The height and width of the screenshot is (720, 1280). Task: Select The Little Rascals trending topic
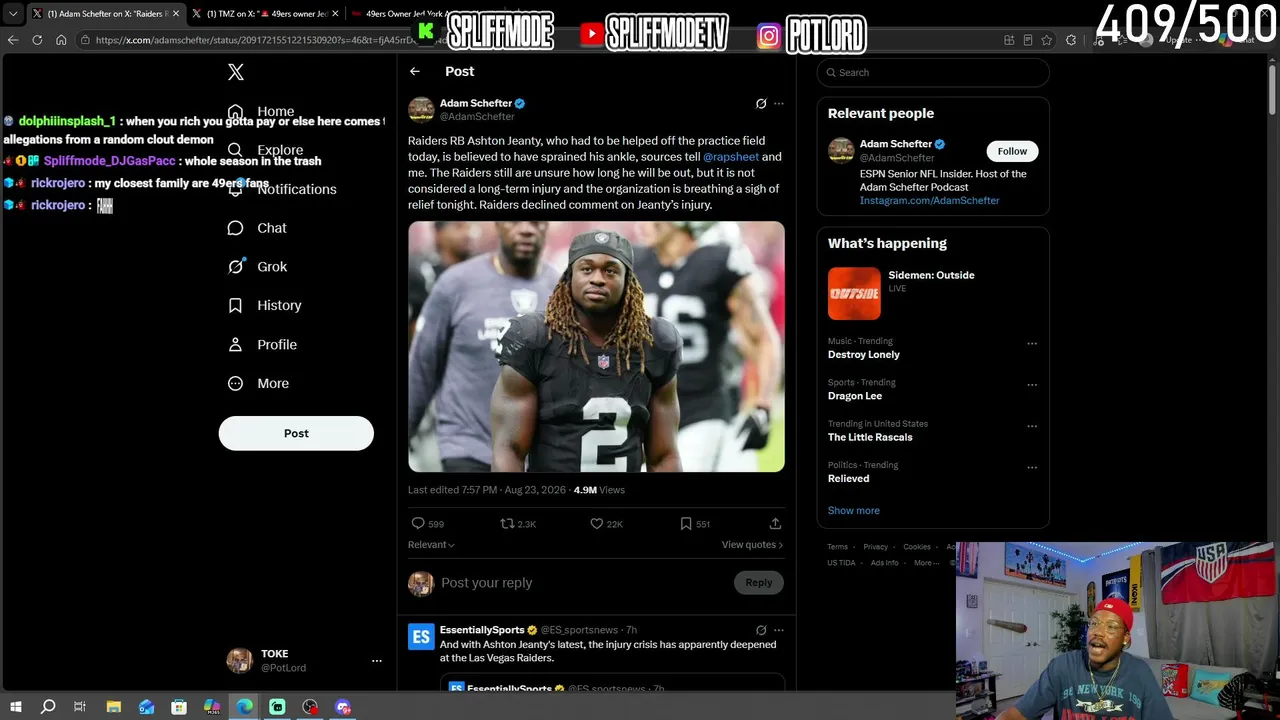(x=870, y=437)
